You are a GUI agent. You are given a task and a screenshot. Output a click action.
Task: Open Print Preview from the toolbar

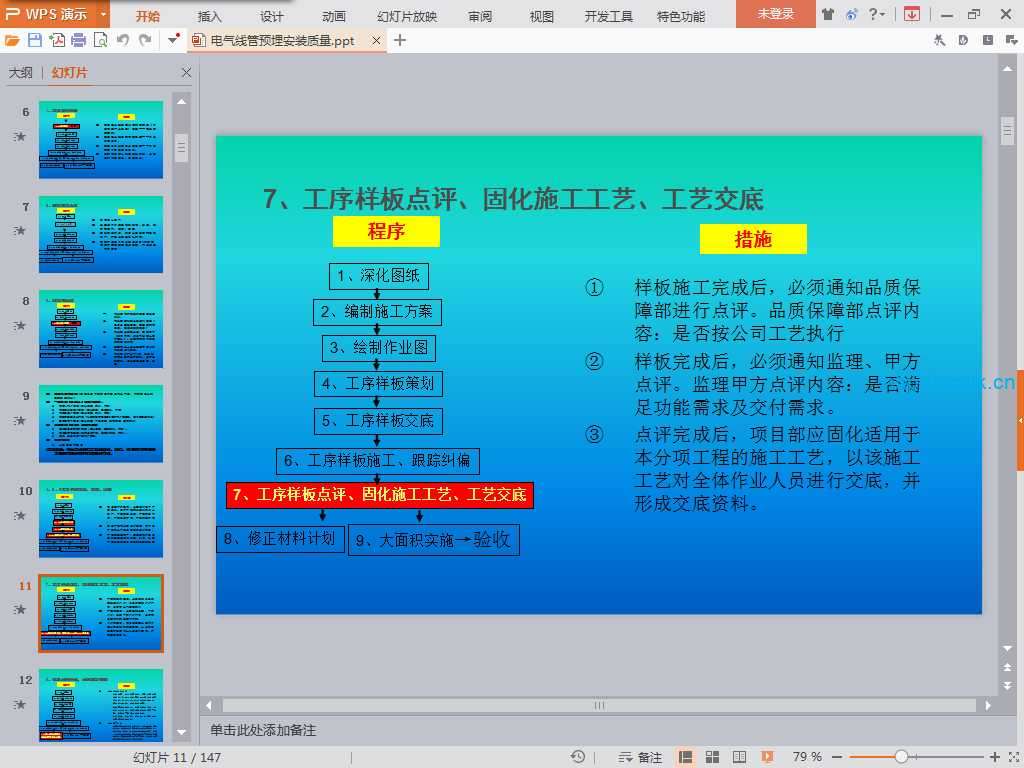100,40
